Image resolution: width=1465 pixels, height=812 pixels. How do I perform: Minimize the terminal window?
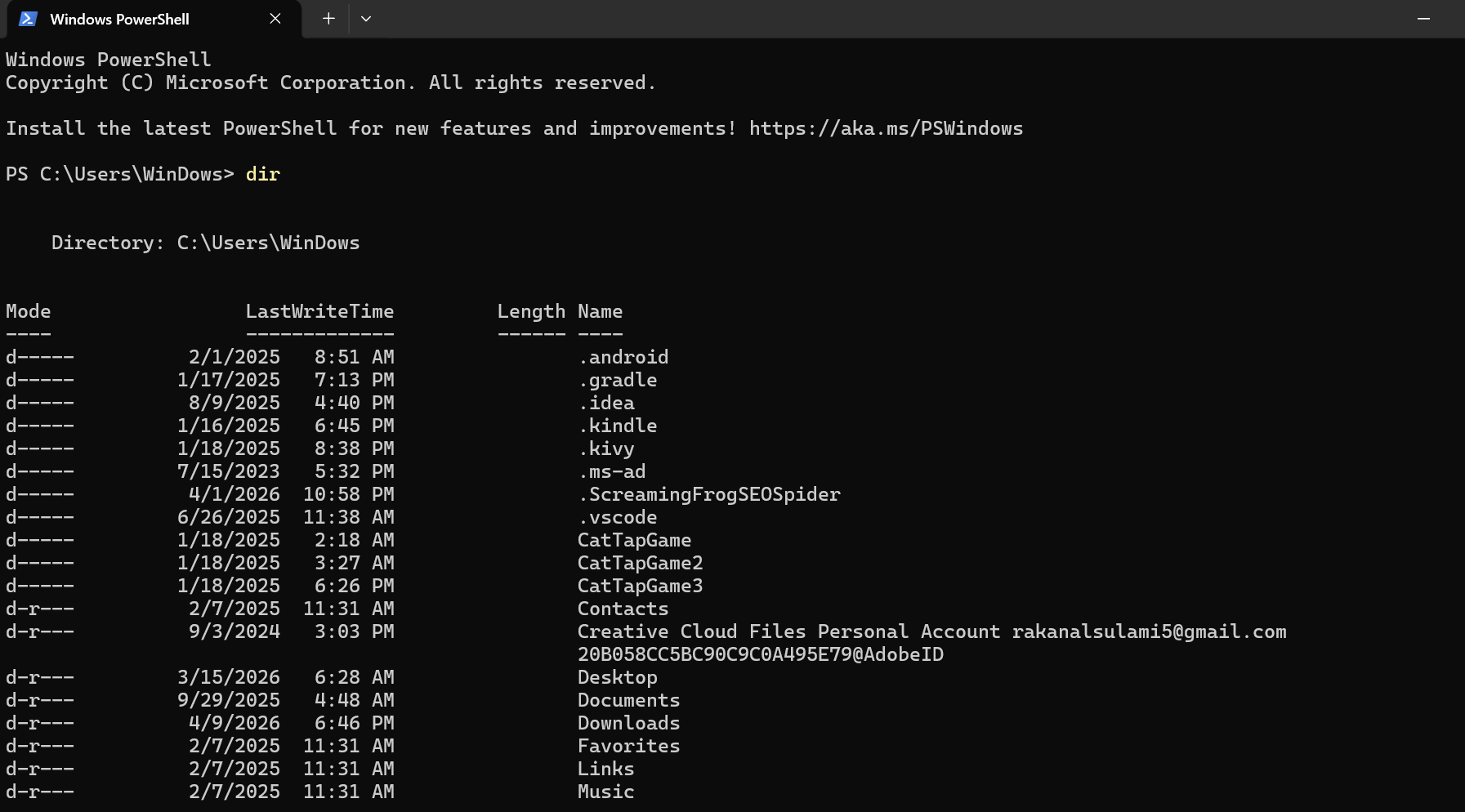point(1423,19)
